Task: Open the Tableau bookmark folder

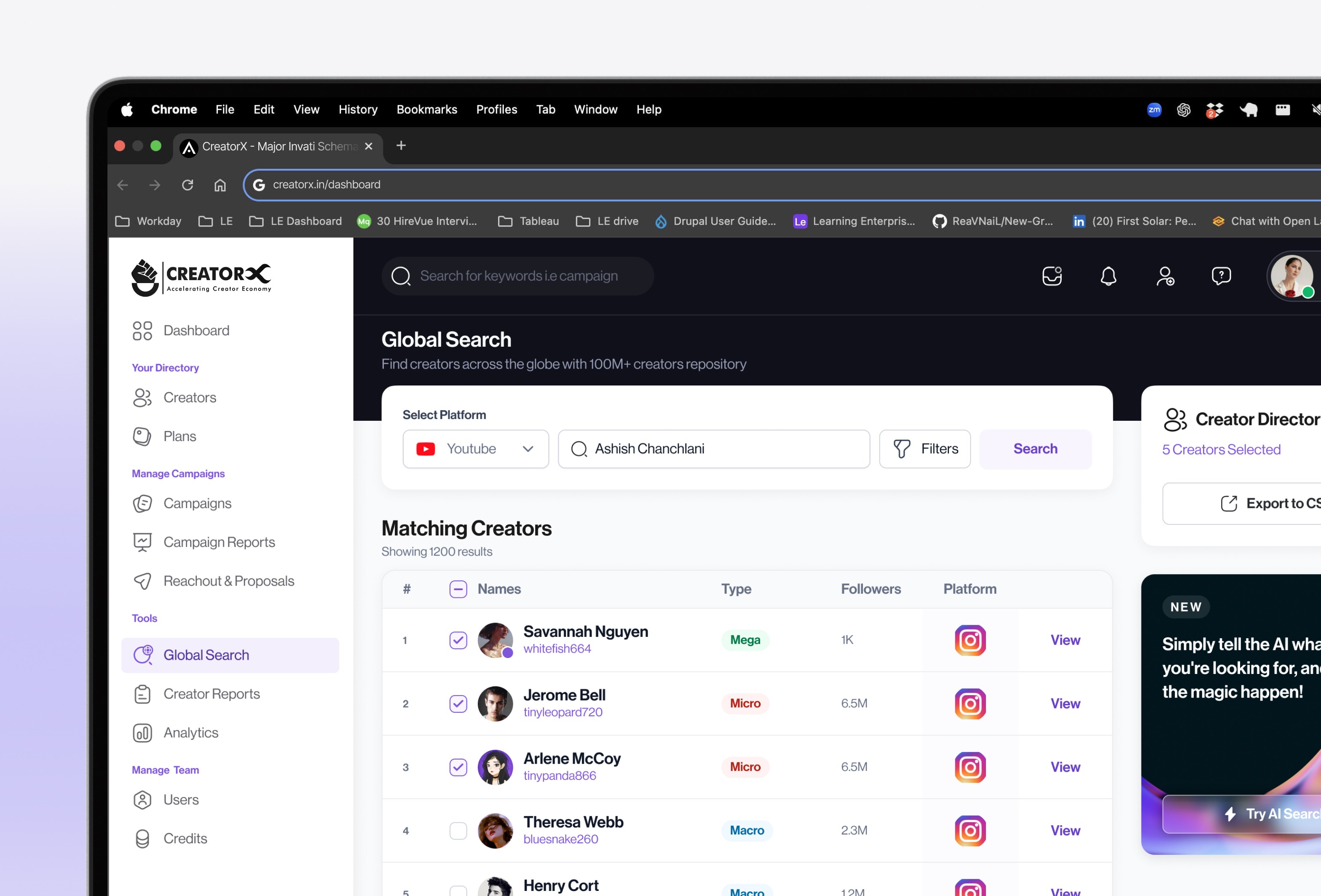Action: (528, 222)
